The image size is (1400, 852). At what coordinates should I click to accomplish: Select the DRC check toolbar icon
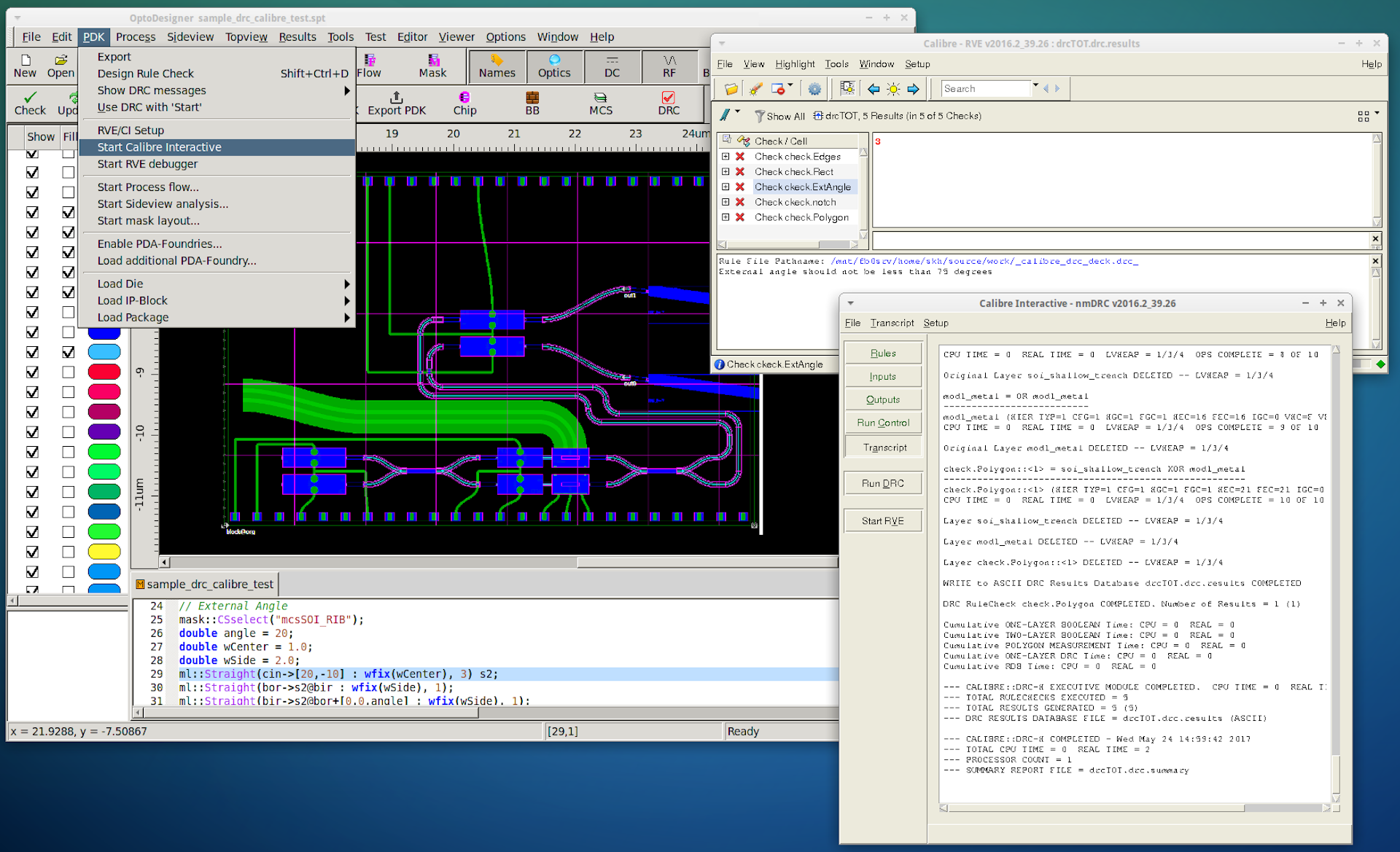click(668, 103)
